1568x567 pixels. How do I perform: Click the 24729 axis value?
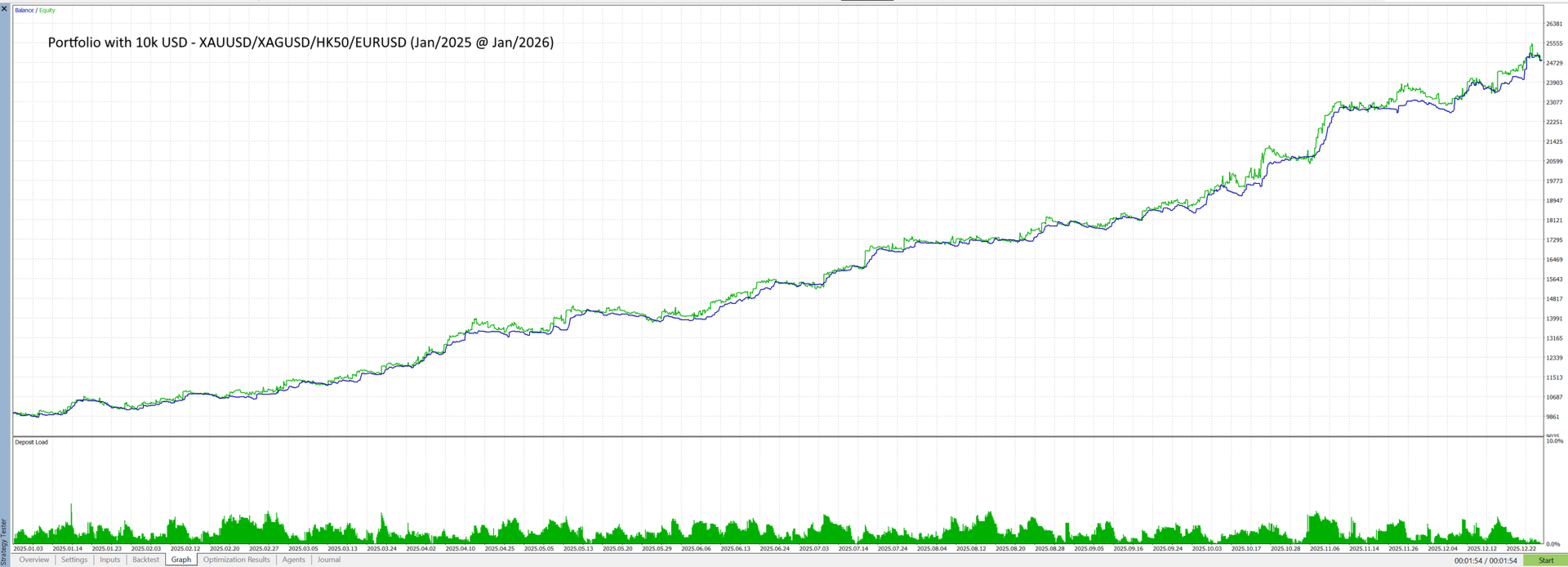click(x=1554, y=63)
